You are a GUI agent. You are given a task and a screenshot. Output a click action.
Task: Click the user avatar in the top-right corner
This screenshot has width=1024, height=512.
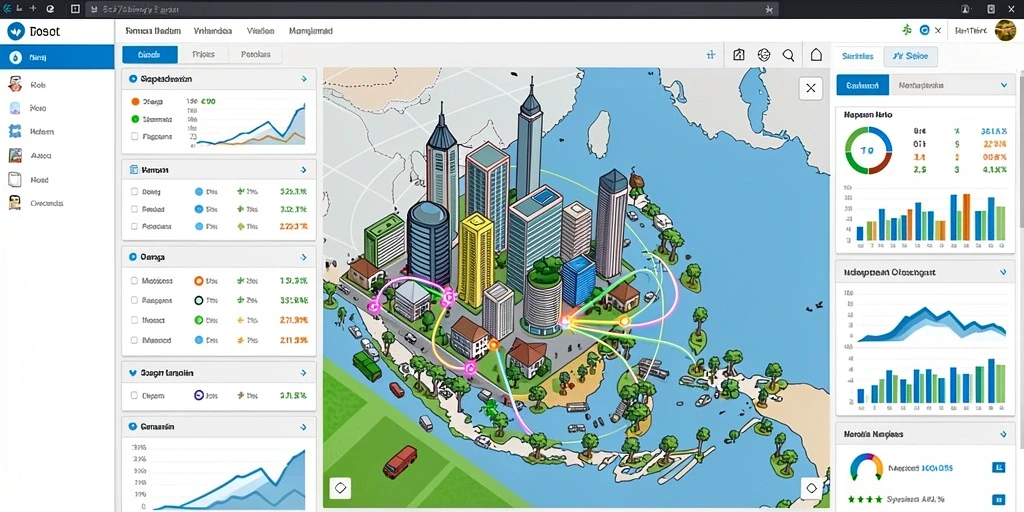coord(1005,30)
